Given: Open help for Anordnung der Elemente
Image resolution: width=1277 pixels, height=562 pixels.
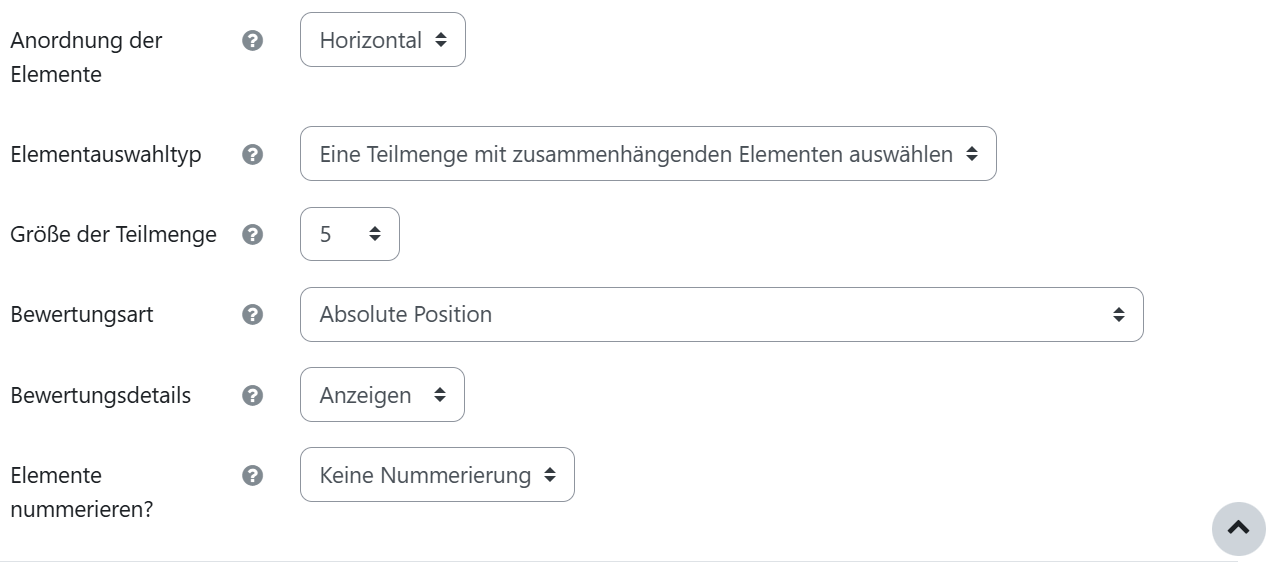Looking at the screenshot, I should click(253, 40).
